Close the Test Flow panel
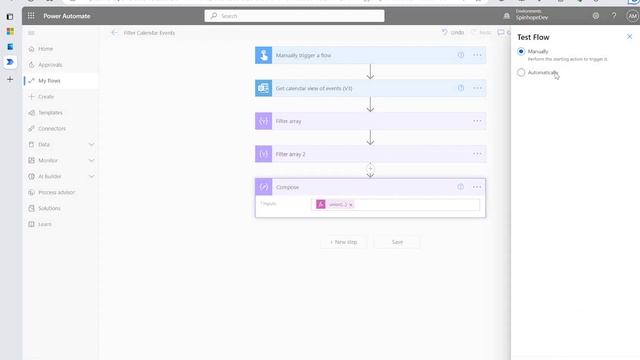Screen dimensions: 640x360 point(629,37)
